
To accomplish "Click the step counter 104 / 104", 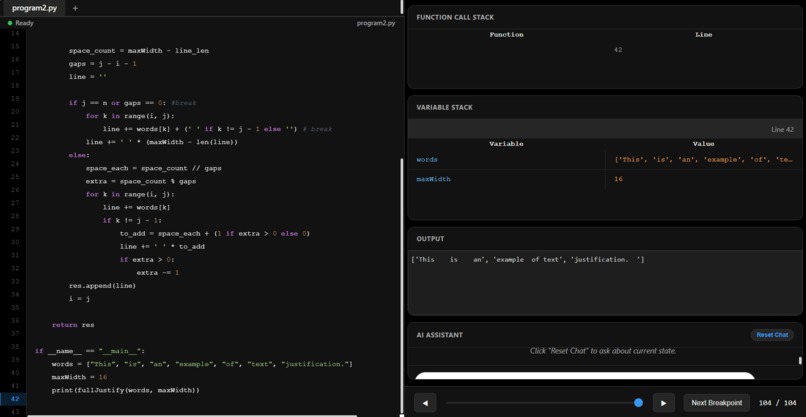I will click(x=777, y=403).
